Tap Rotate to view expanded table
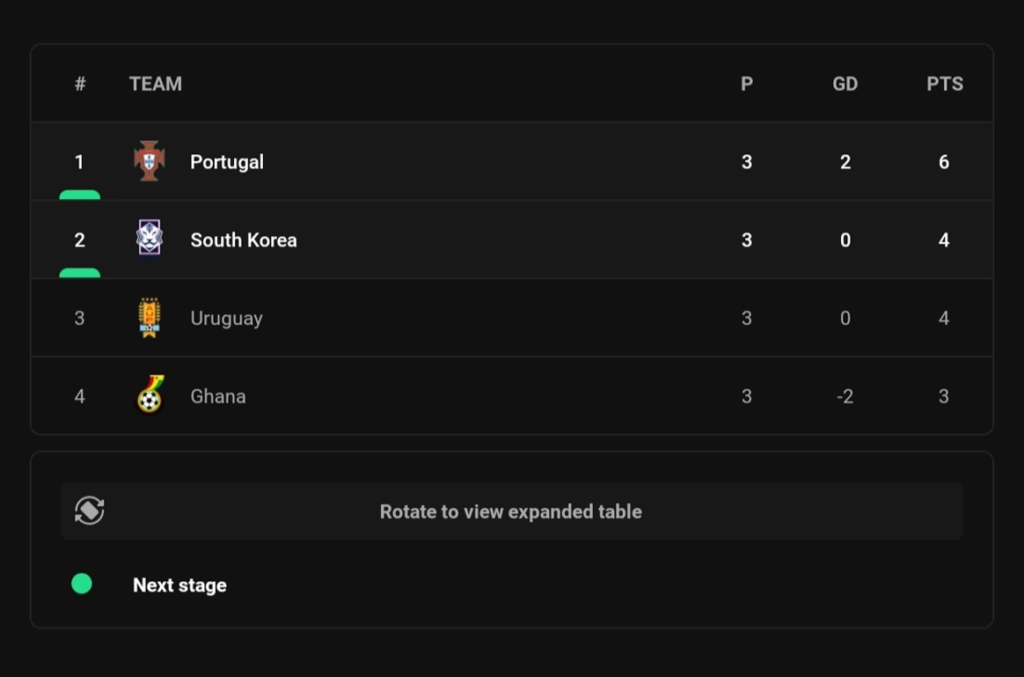Image resolution: width=1024 pixels, height=677 pixels. tap(511, 511)
